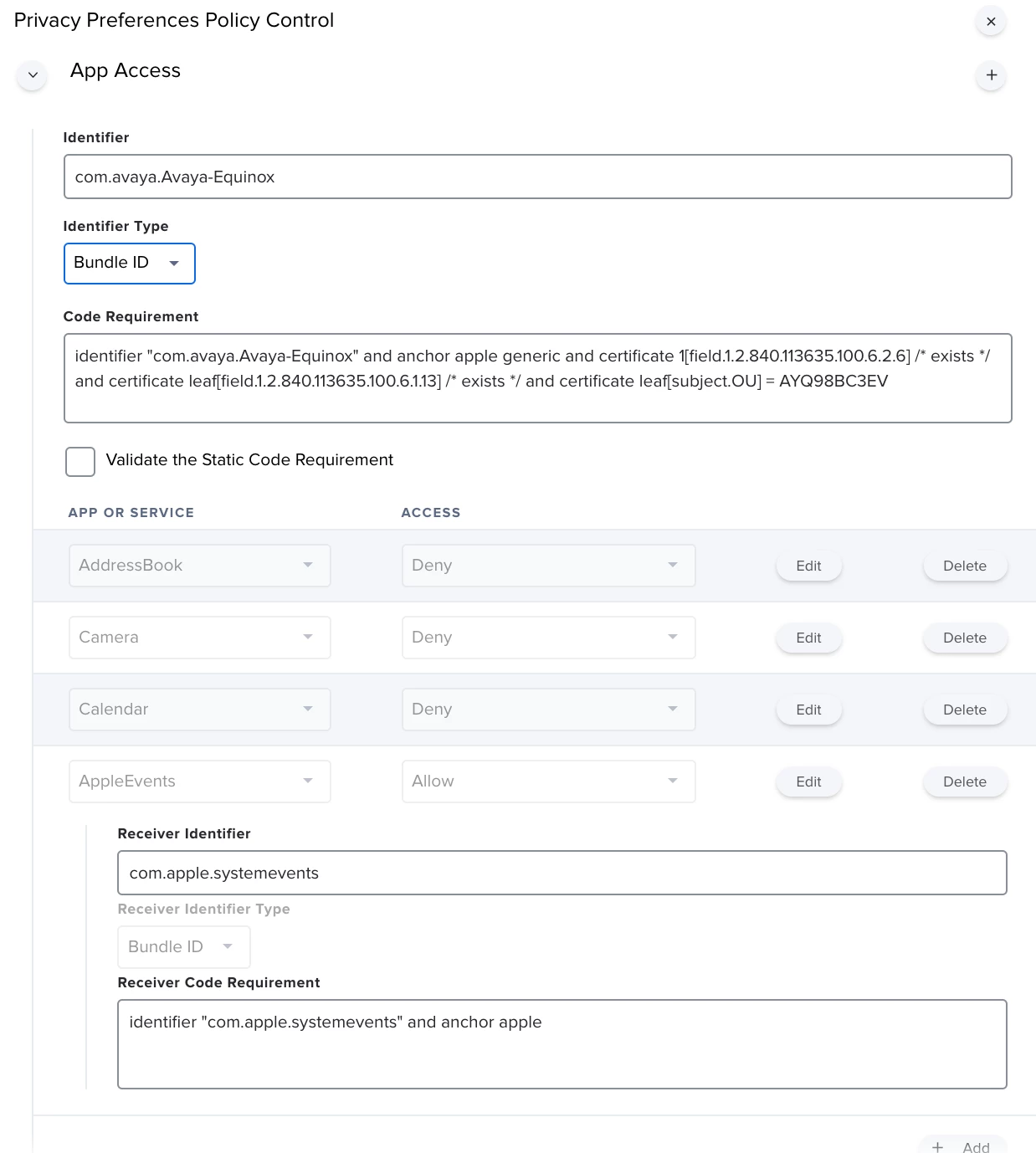Open the Receiver Identifier Type dropdown
Image resolution: width=1036 pixels, height=1153 pixels.
[x=184, y=947]
